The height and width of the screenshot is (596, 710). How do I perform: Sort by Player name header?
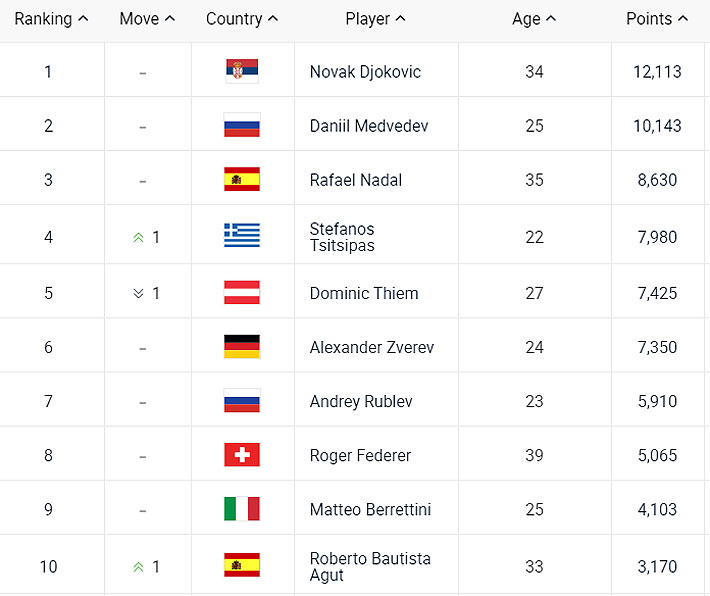click(x=375, y=19)
